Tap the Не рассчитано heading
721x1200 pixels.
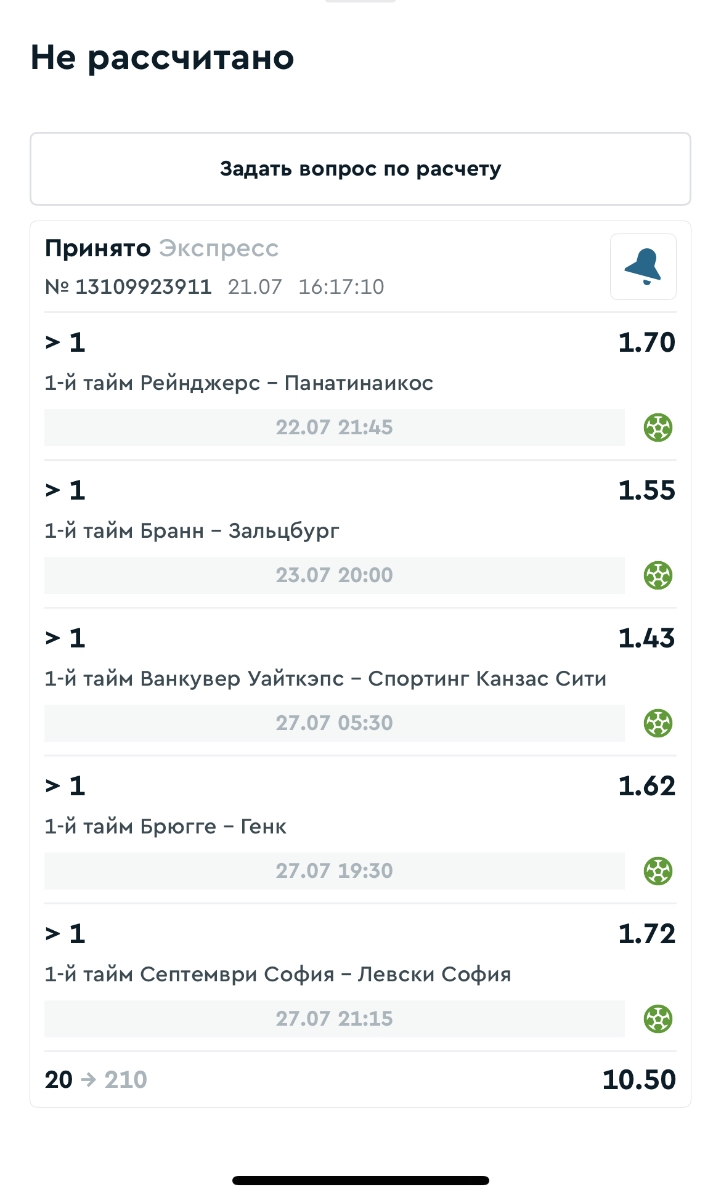[x=162, y=58]
